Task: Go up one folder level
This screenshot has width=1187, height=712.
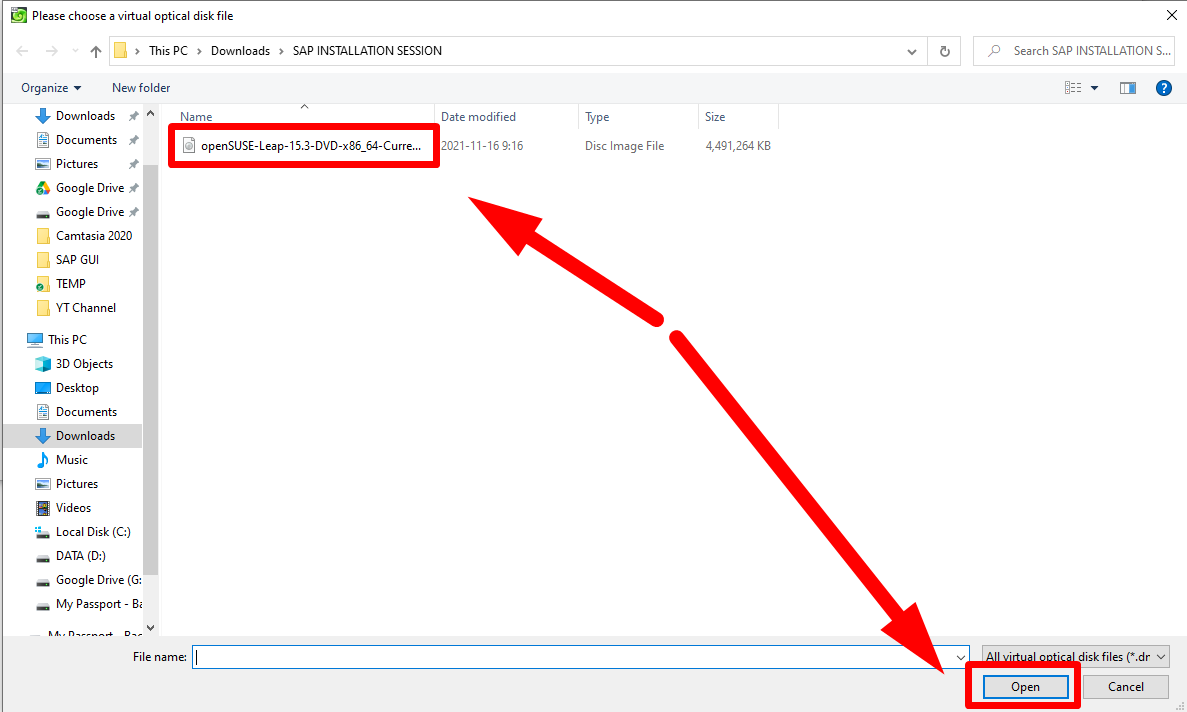Action: pos(95,51)
